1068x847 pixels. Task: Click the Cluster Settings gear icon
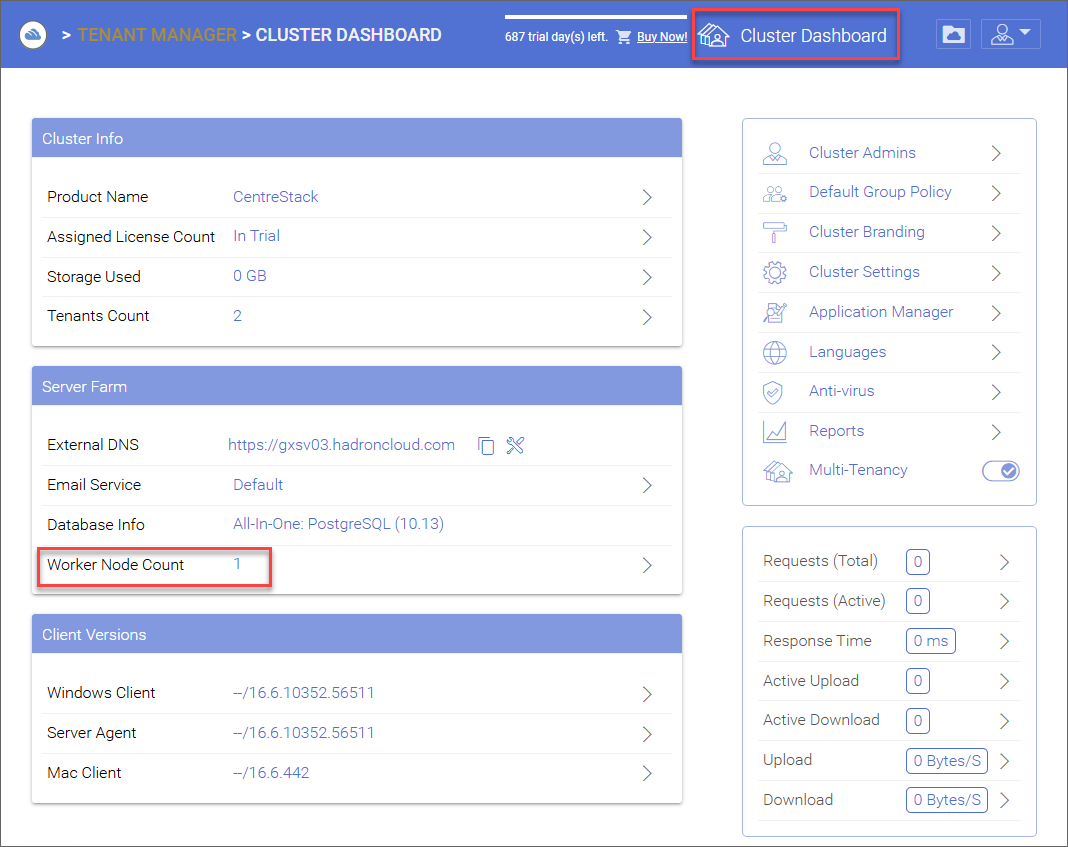(x=774, y=272)
